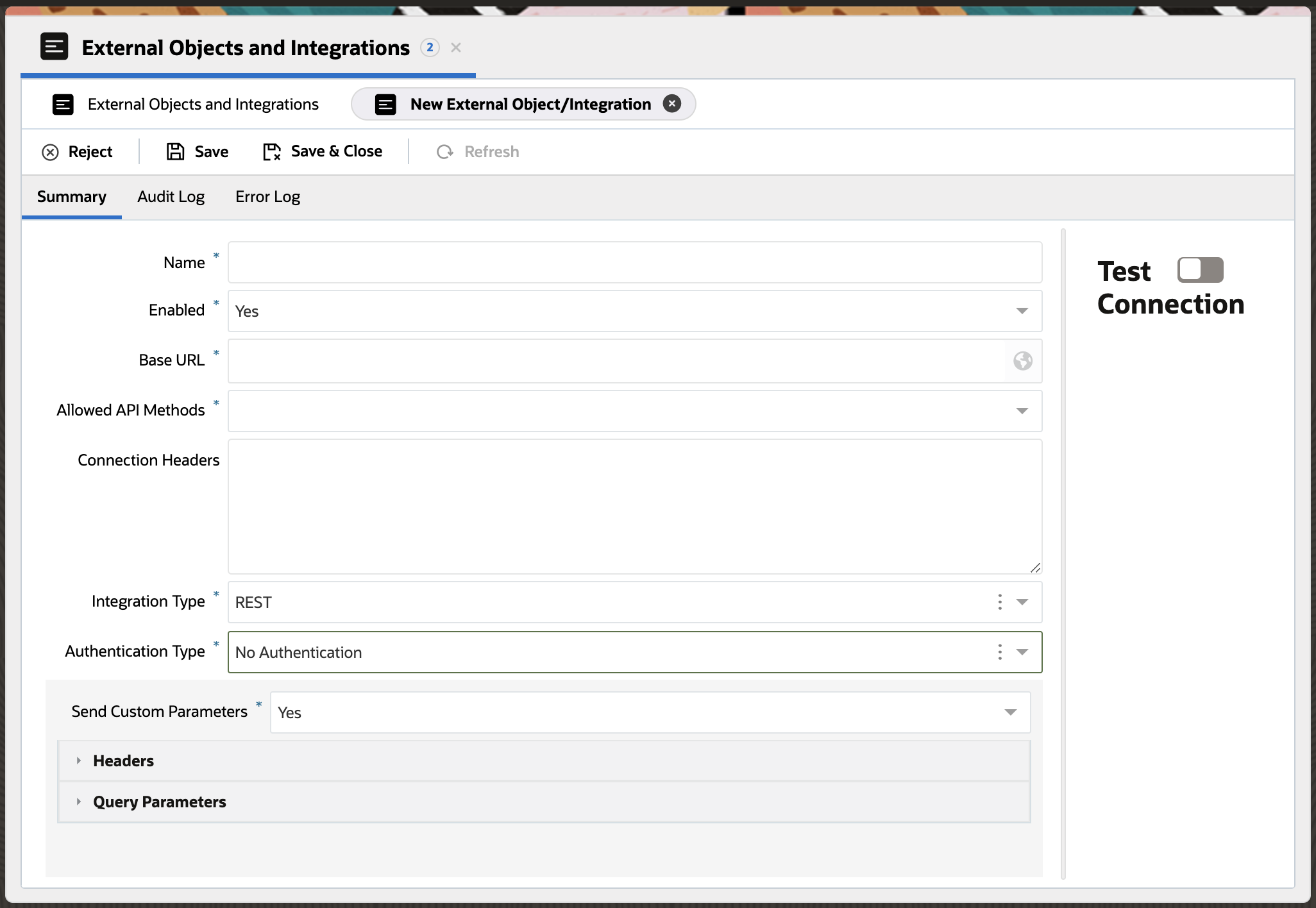Screen dimensions: 1316x908
Task: Open the Enabled dropdown
Action: [x=1021, y=310]
